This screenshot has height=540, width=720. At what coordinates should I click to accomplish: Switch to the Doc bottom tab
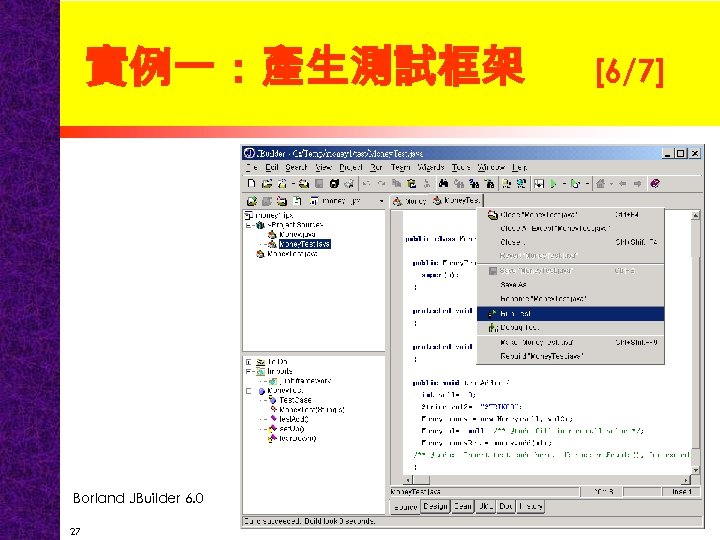coord(506,506)
